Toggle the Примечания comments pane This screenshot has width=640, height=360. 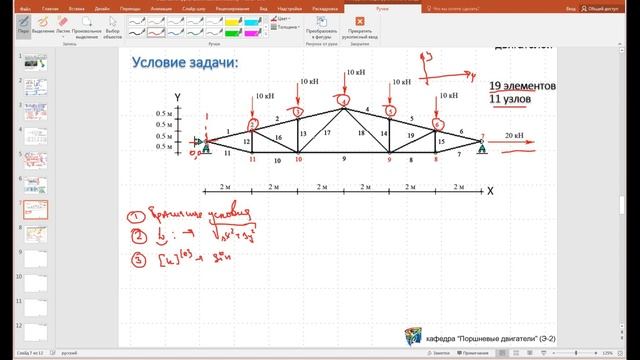click(473, 353)
